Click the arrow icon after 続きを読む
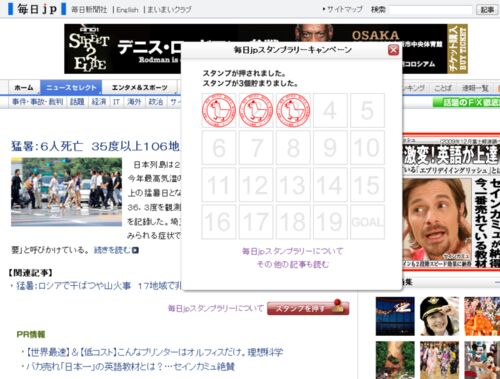Screen dimensions: 500x379 135,250
